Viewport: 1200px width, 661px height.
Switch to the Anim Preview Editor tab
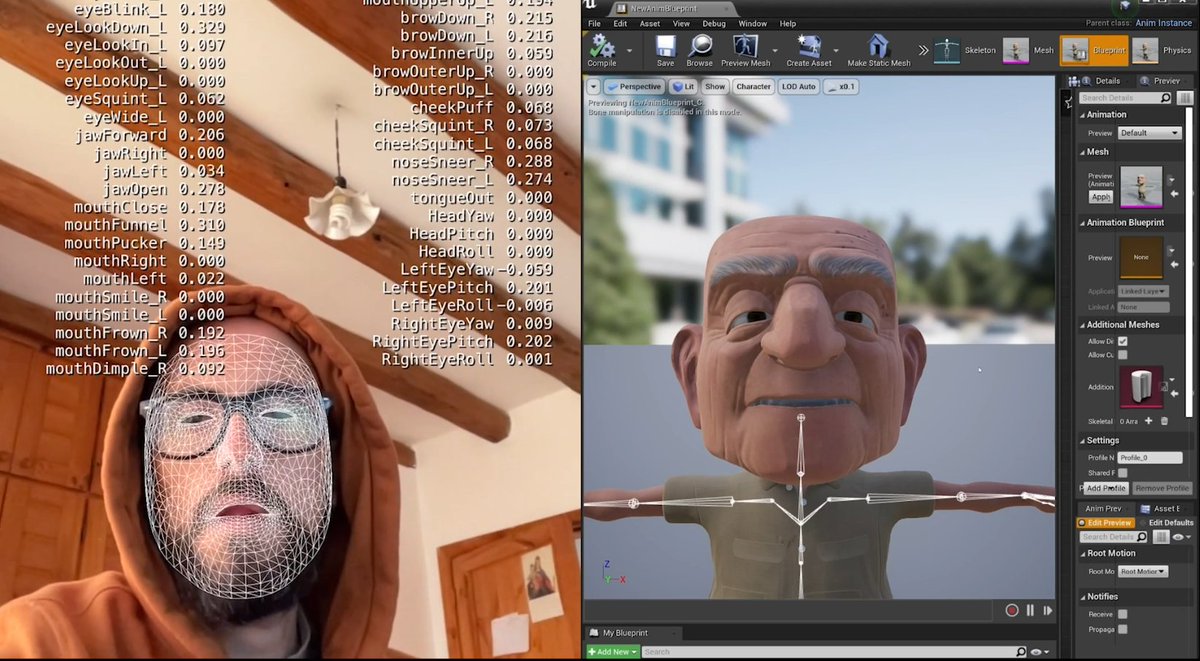tap(1104, 509)
